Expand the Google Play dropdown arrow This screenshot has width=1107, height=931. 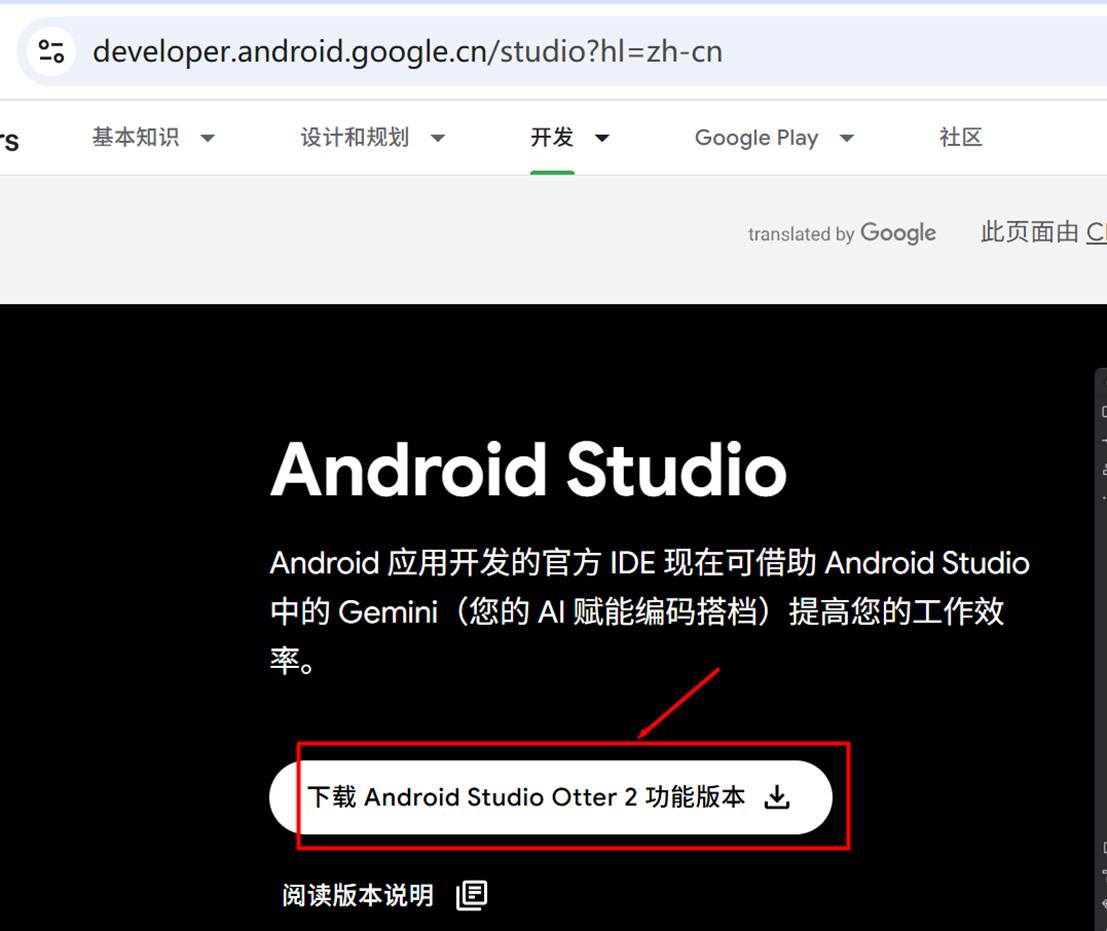point(846,138)
